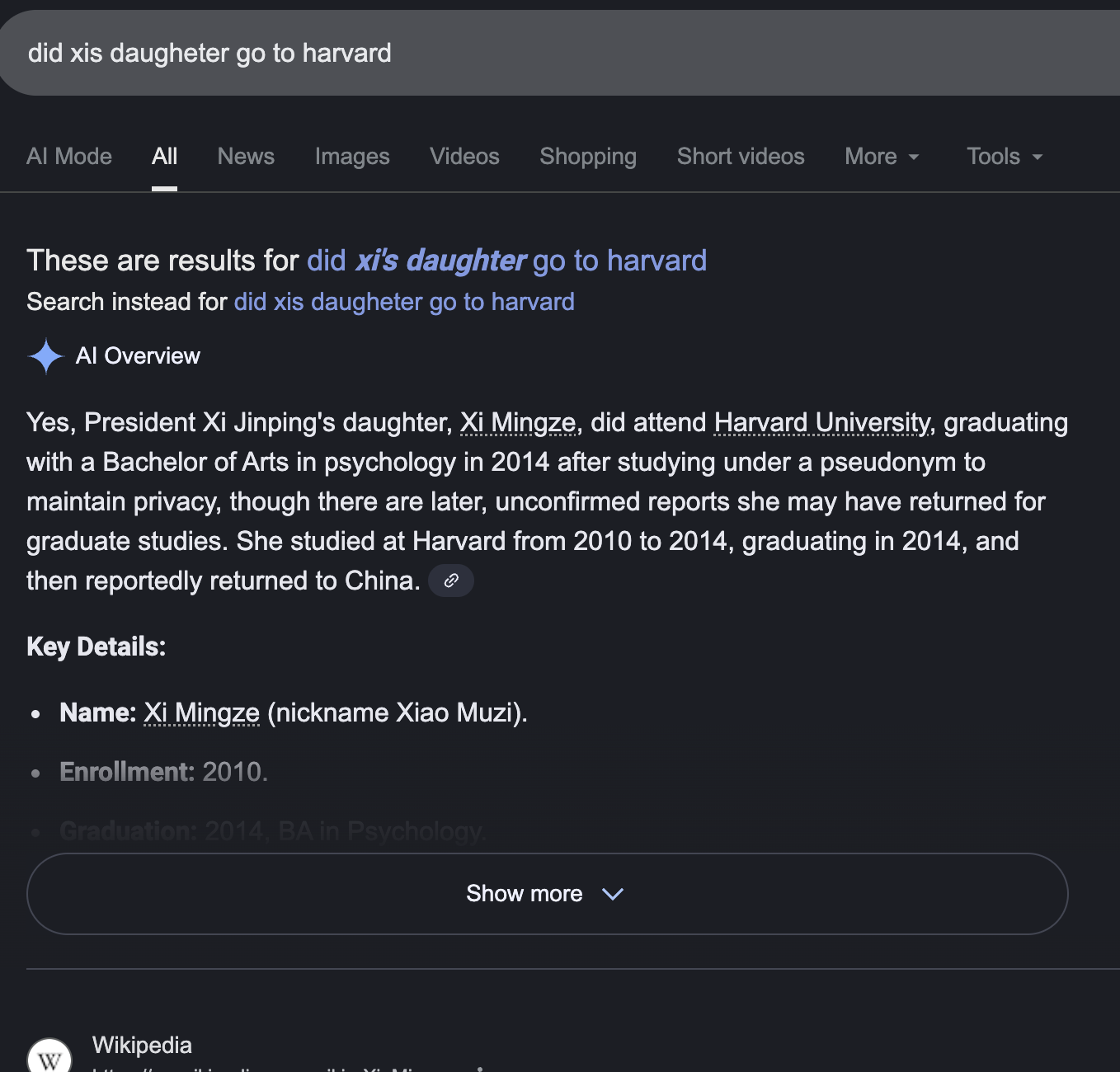Click the AI Overview sparkle icon
The width and height of the screenshot is (1120, 1072).
(x=46, y=357)
